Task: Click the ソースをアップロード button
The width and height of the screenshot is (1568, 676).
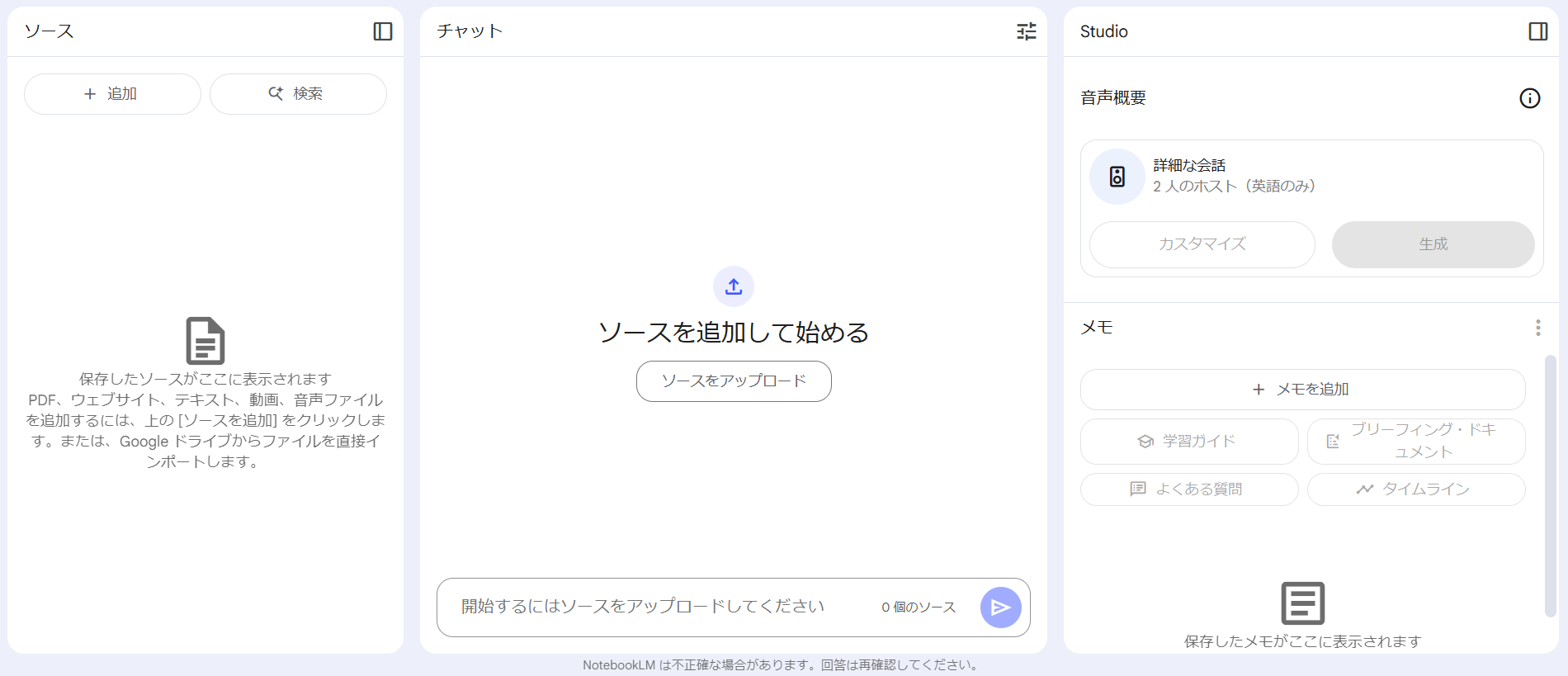Action: [x=733, y=381]
